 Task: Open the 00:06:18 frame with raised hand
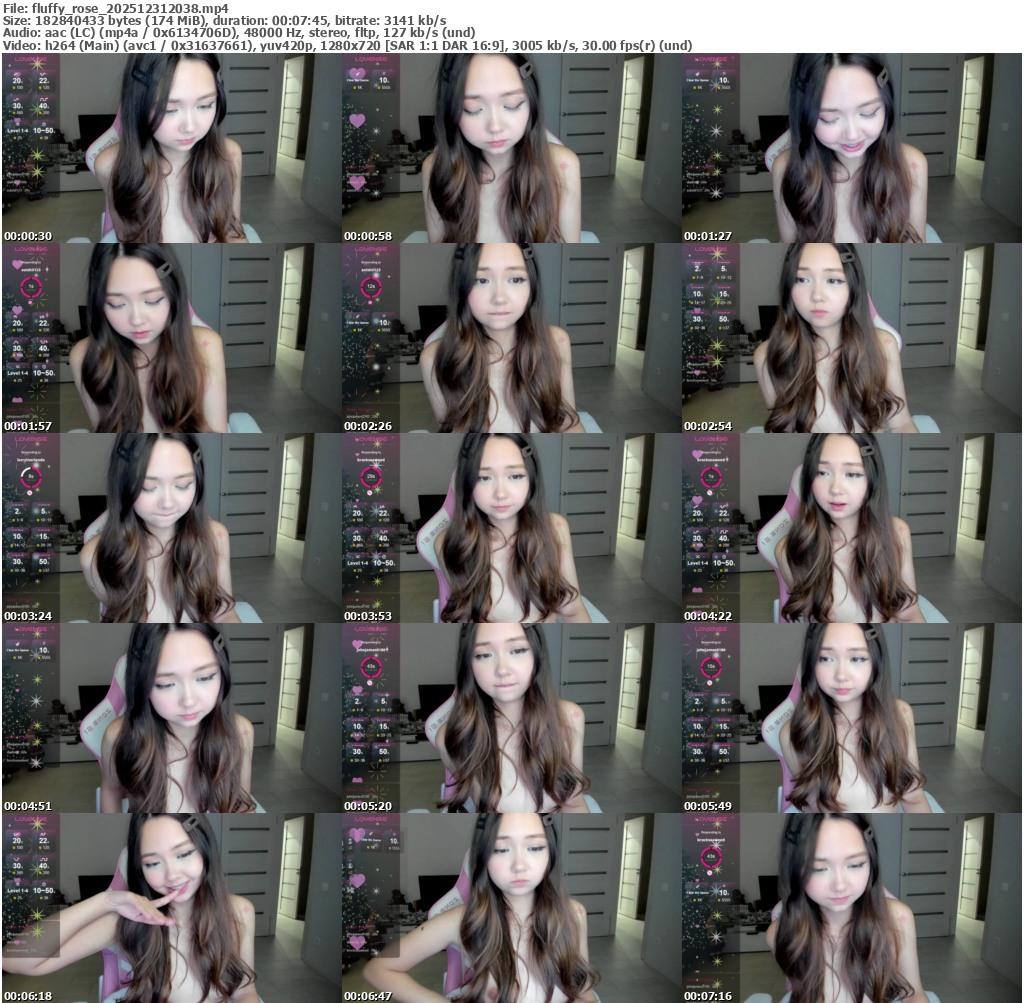(171, 908)
